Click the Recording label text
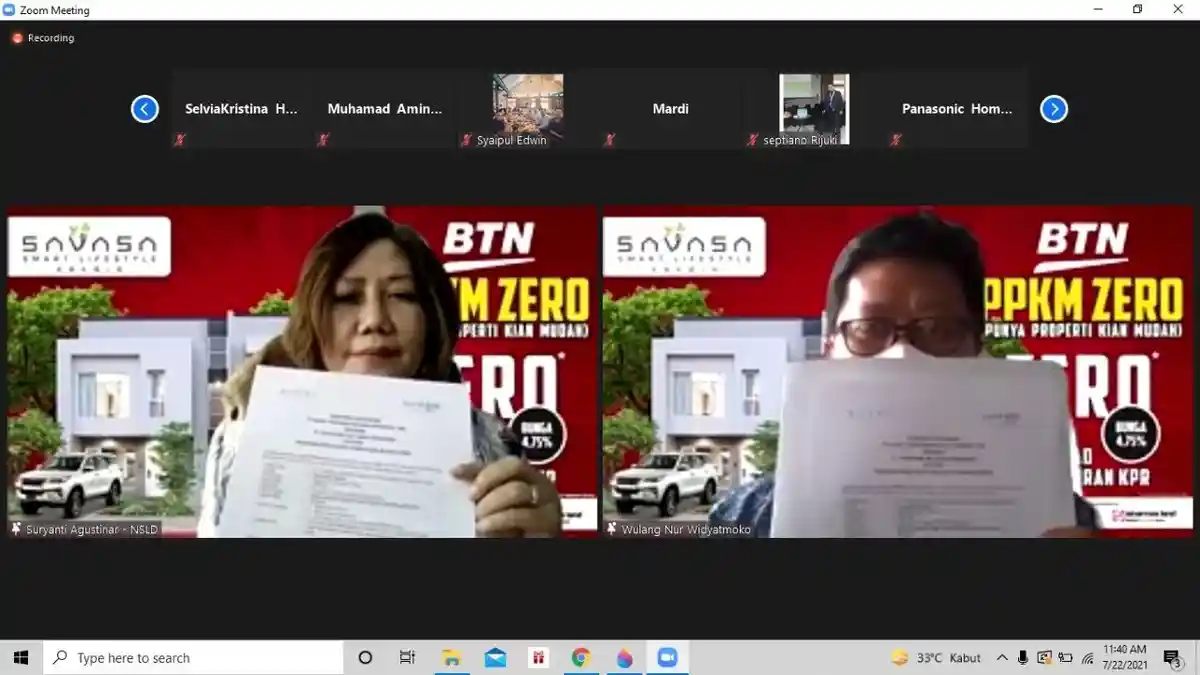 point(51,38)
